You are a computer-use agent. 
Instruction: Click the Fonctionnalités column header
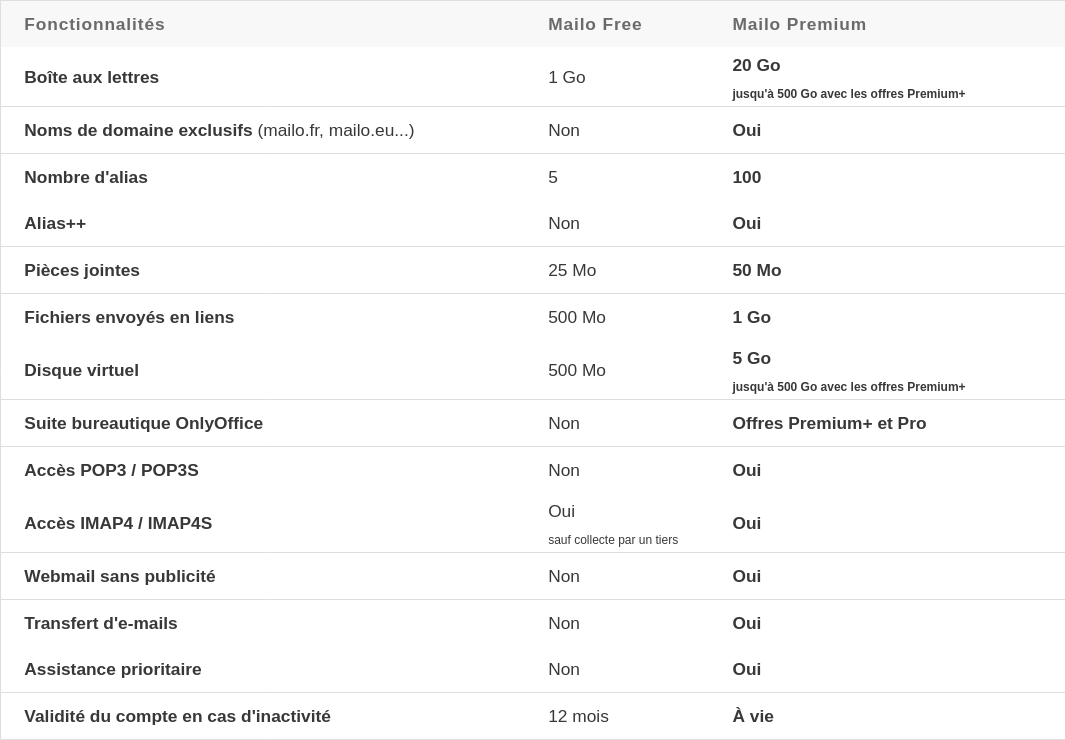(95, 24)
